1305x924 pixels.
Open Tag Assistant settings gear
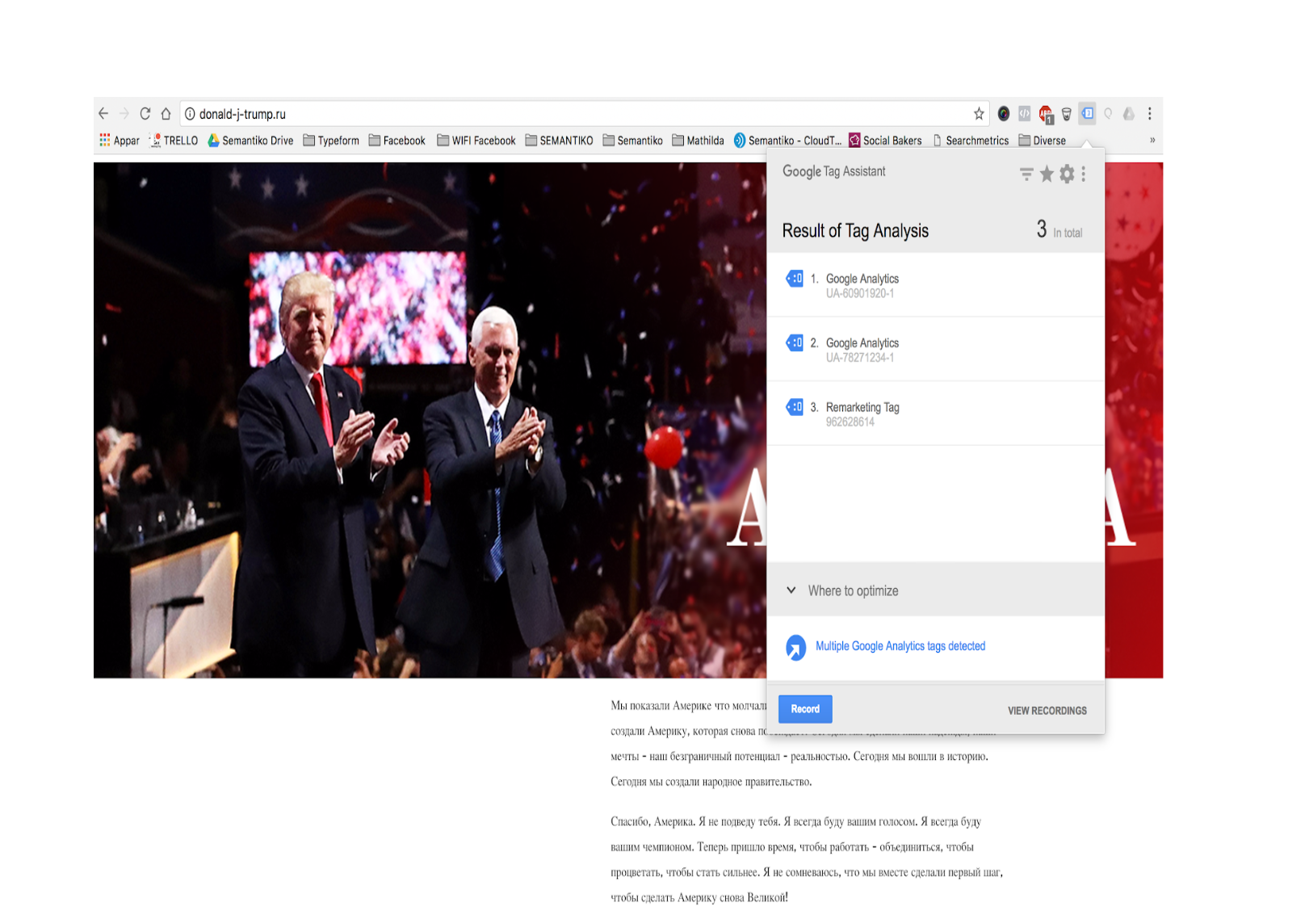(x=1067, y=174)
